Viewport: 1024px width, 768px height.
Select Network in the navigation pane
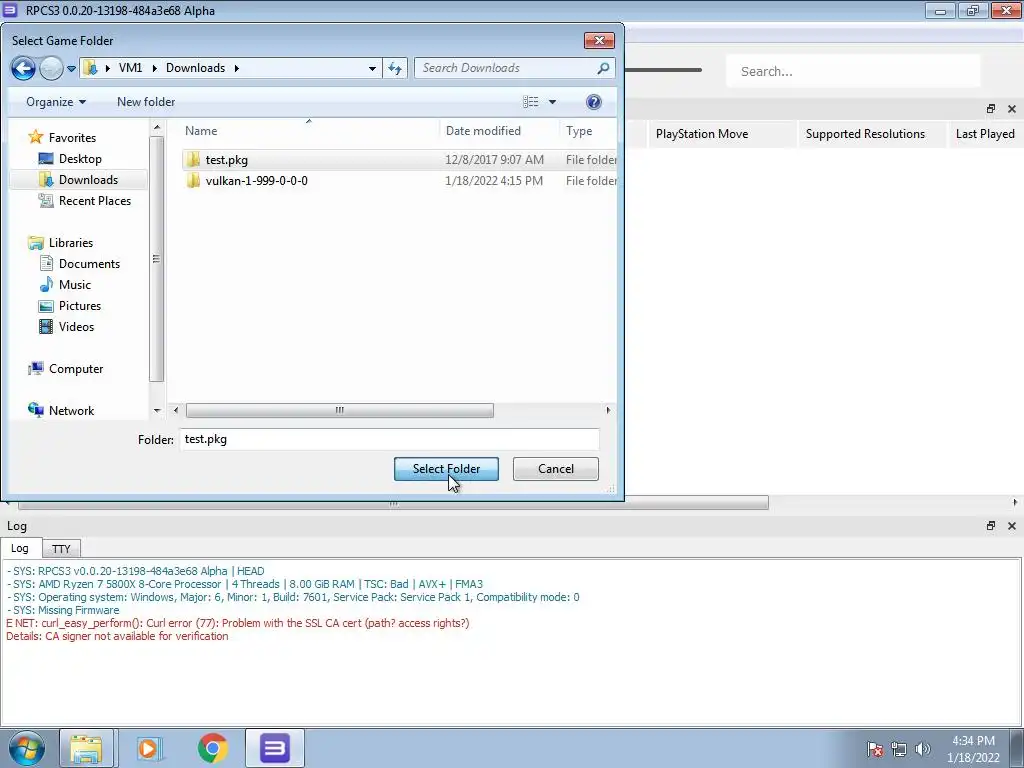[x=71, y=411]
